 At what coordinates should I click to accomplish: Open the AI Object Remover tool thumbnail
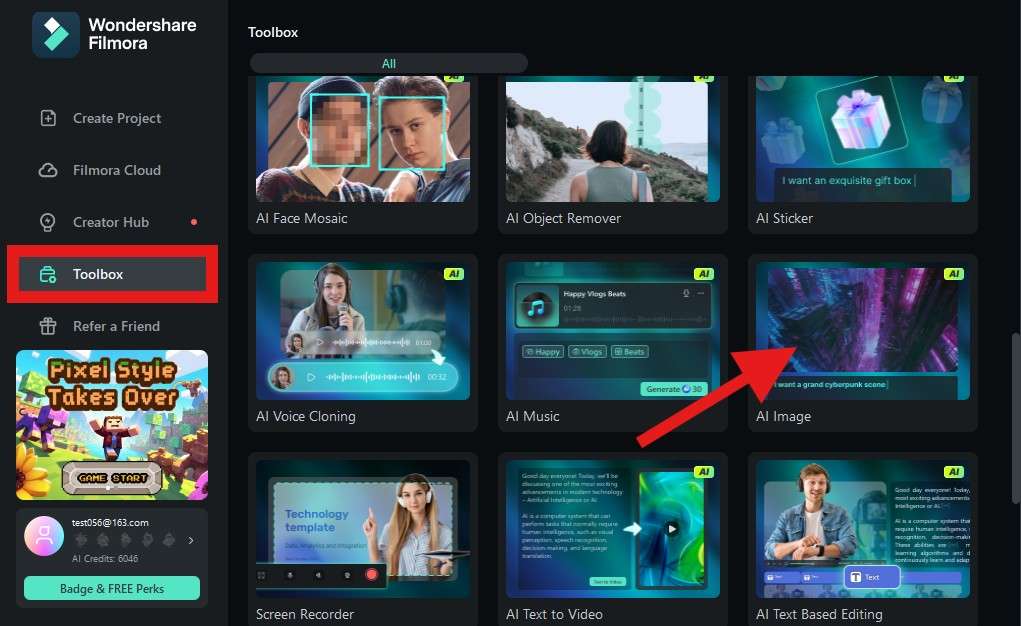click(613, 139)
